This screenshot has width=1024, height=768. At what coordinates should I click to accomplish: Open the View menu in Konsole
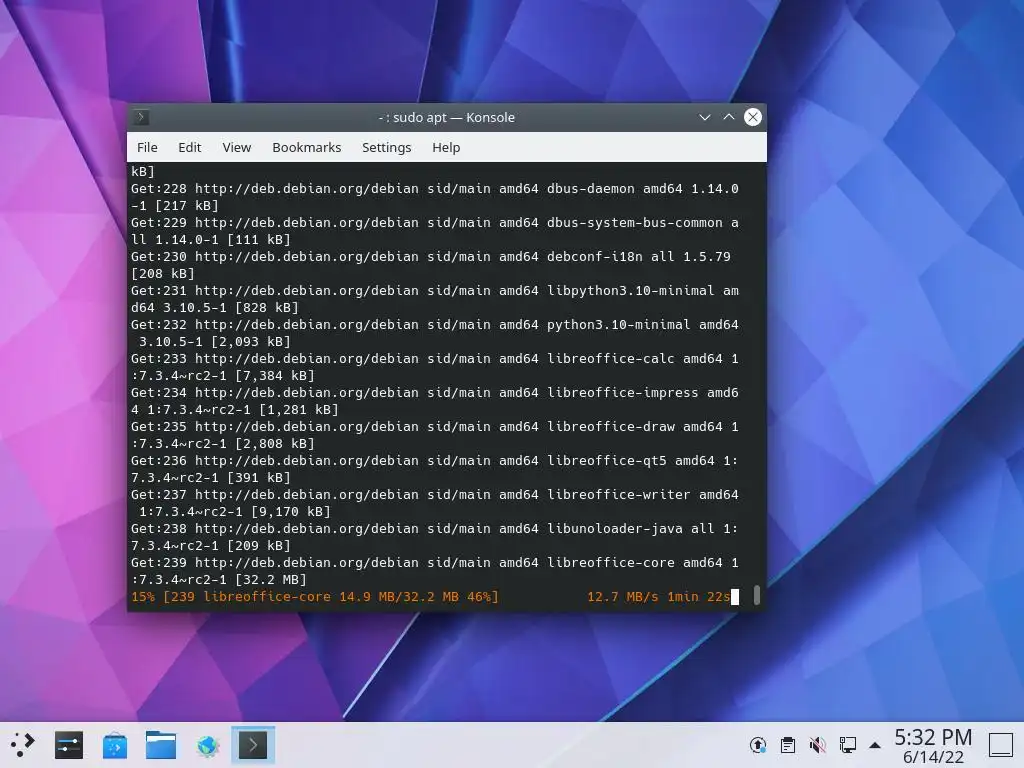236,148
